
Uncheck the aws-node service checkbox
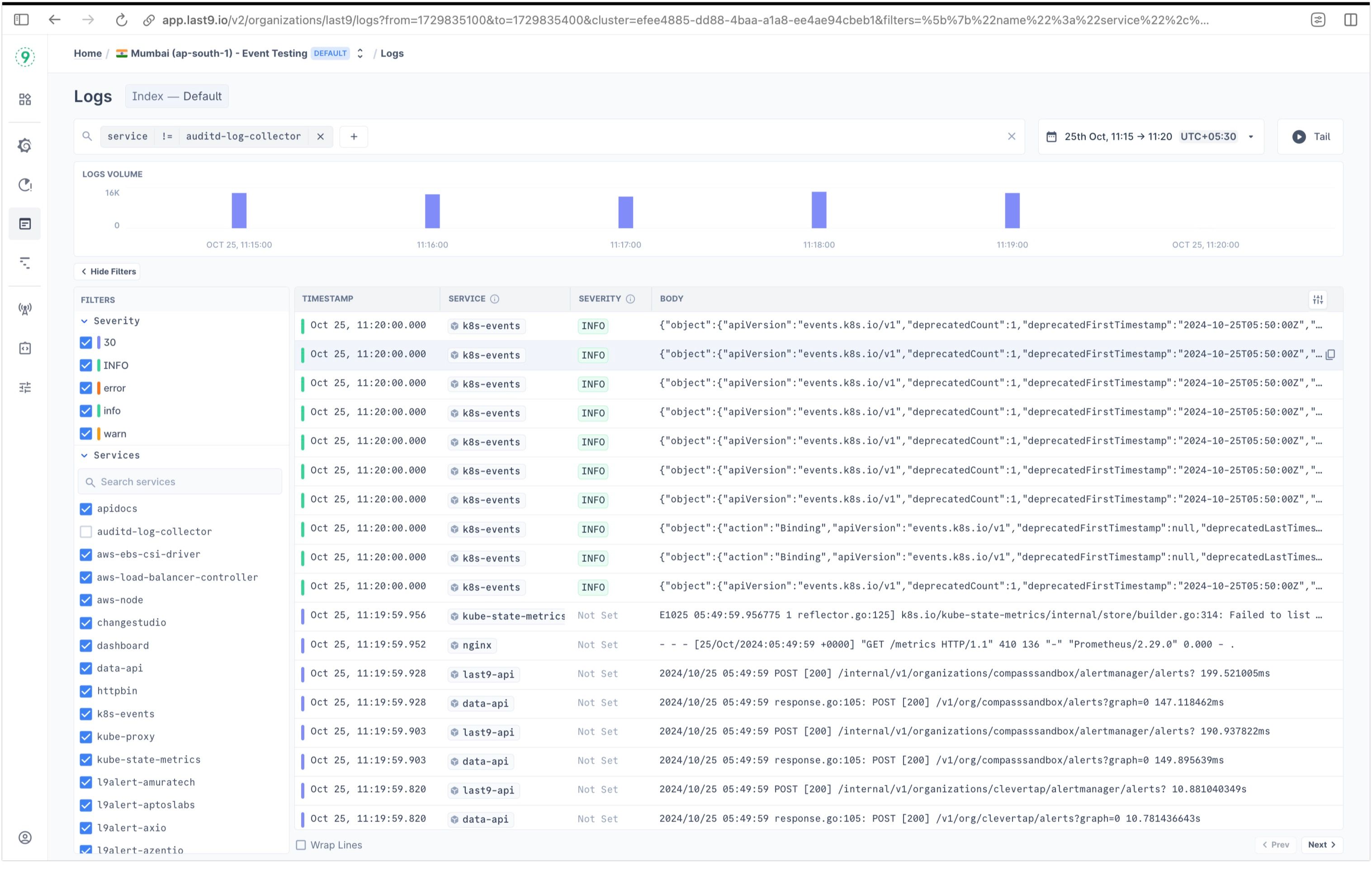[x=86, y=600]
